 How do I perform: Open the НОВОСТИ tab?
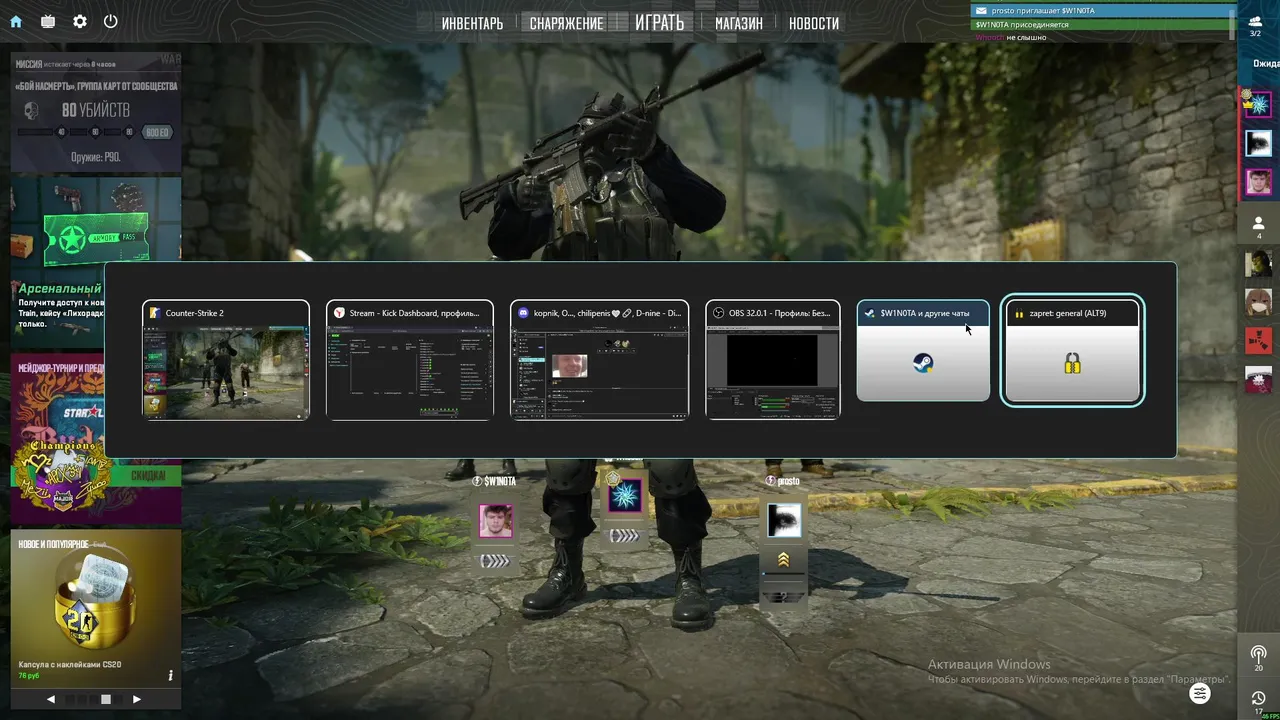tap(814, 23)
